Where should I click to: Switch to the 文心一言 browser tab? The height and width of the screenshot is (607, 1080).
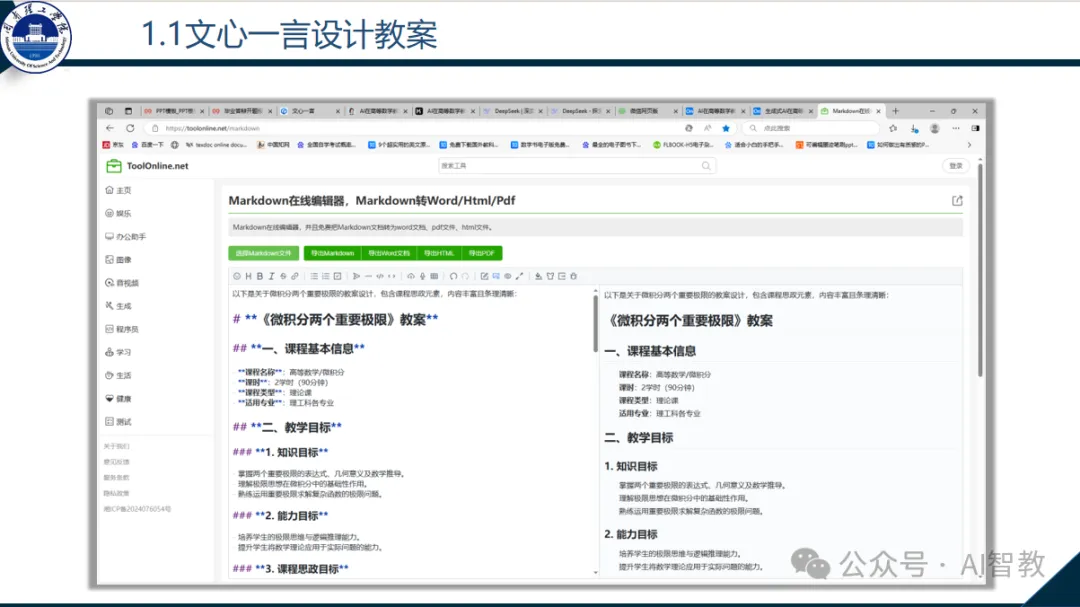pos(309,111)
